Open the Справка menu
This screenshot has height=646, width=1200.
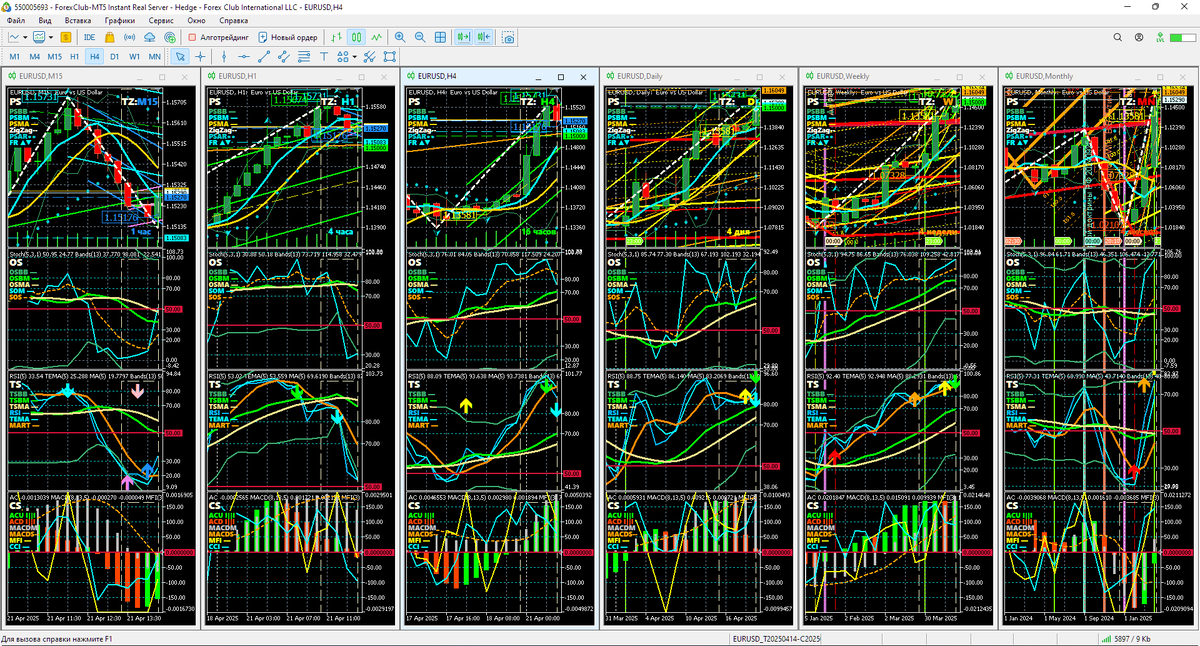pyautogui.click(x=233, y=20)
